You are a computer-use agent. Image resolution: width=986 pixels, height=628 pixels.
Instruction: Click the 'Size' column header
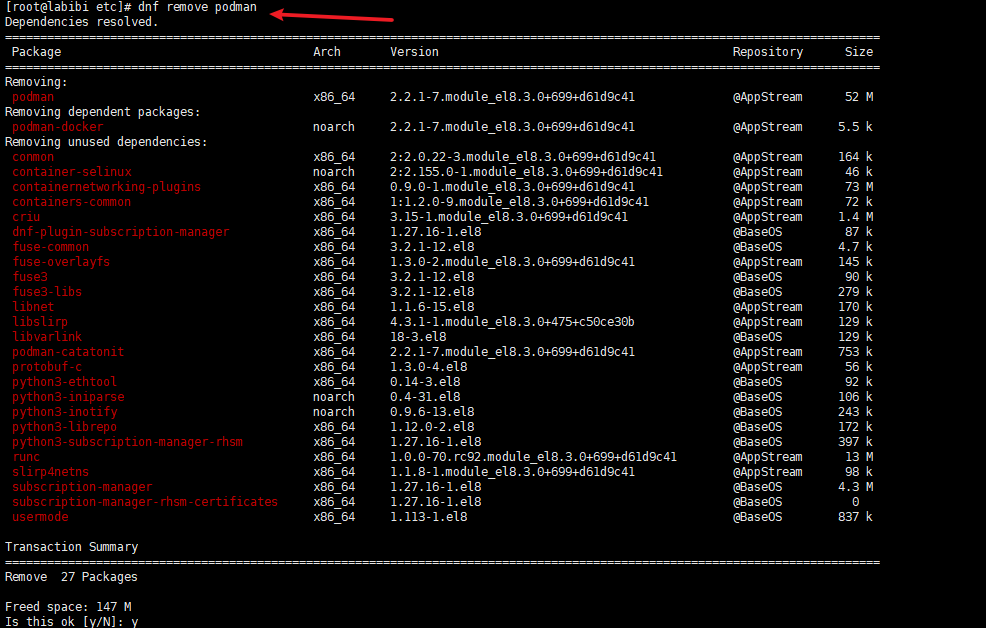click(x=859, y=52)
